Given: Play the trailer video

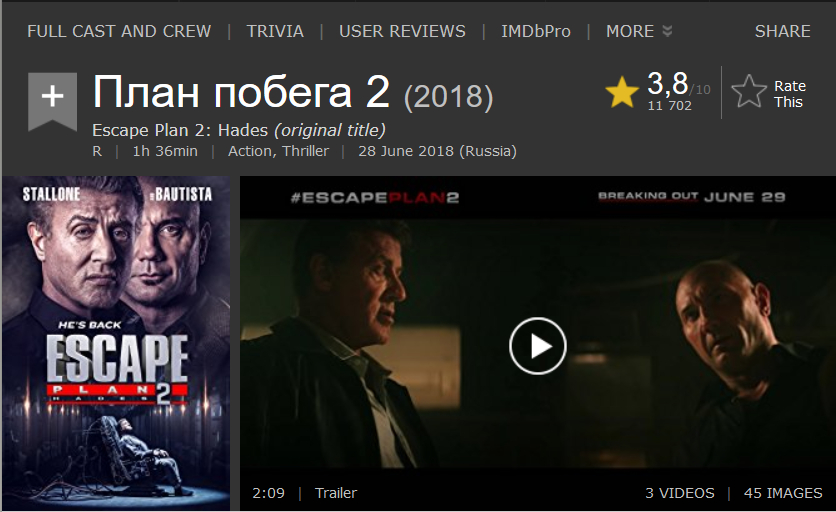Looking at the screenshot, I should click(537, 346).
